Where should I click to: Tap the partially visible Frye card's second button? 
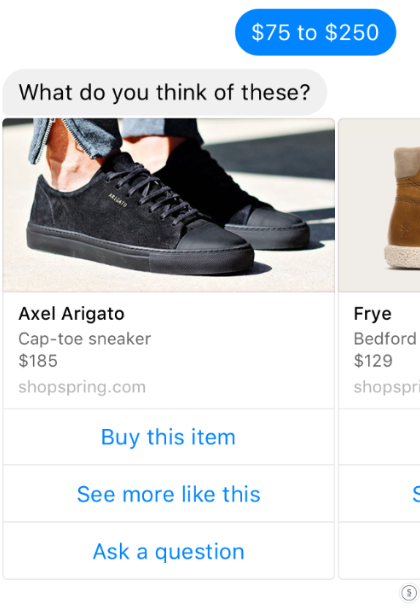(379, 494)
